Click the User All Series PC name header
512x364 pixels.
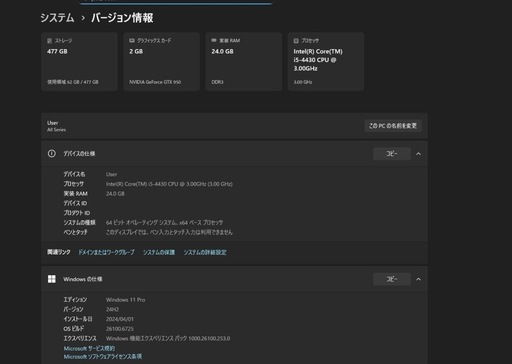point(56,126)
